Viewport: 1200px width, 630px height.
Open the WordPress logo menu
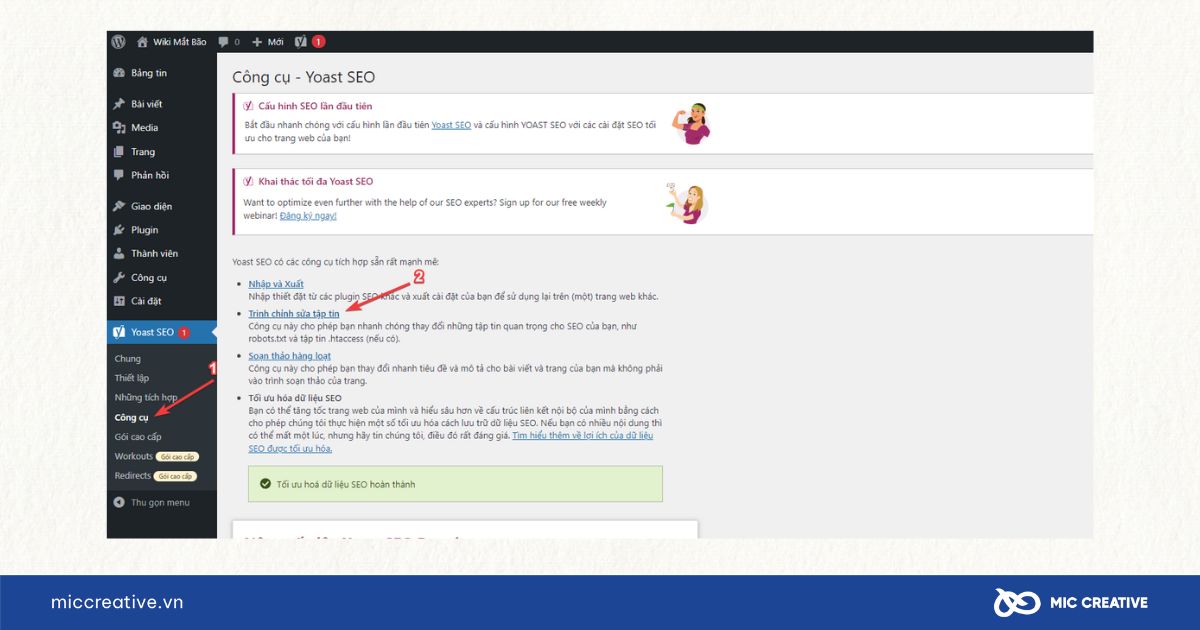tap(118, 42)
